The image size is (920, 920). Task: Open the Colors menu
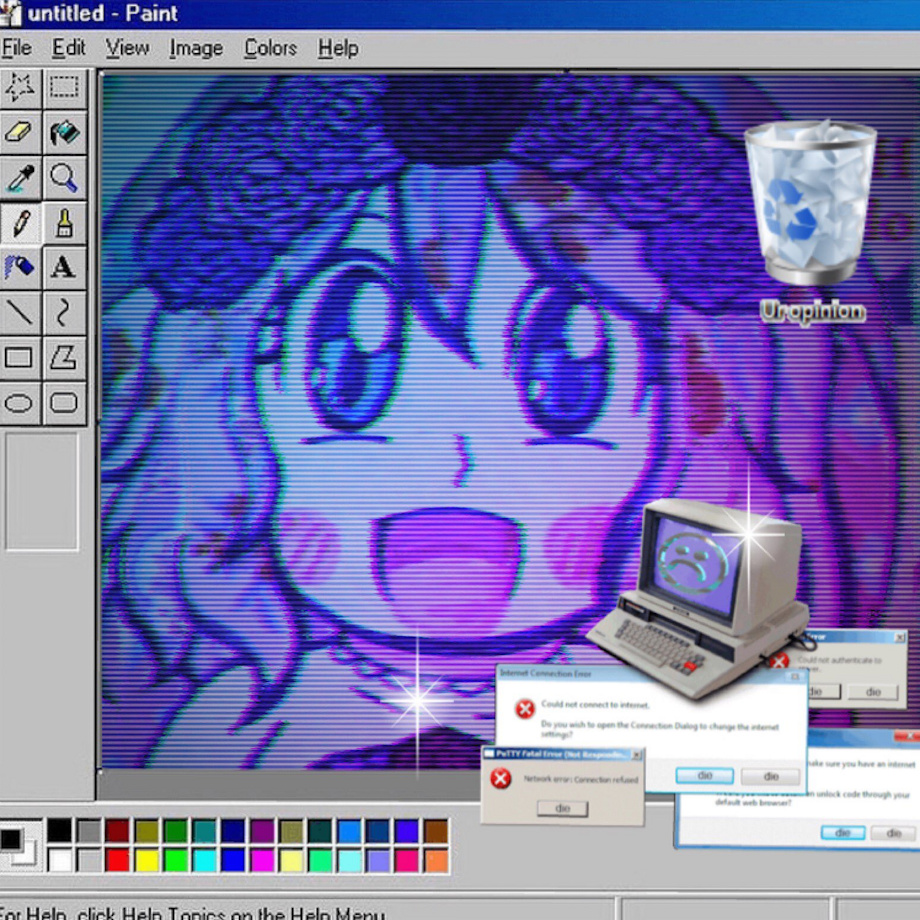[x=270, y=48]
